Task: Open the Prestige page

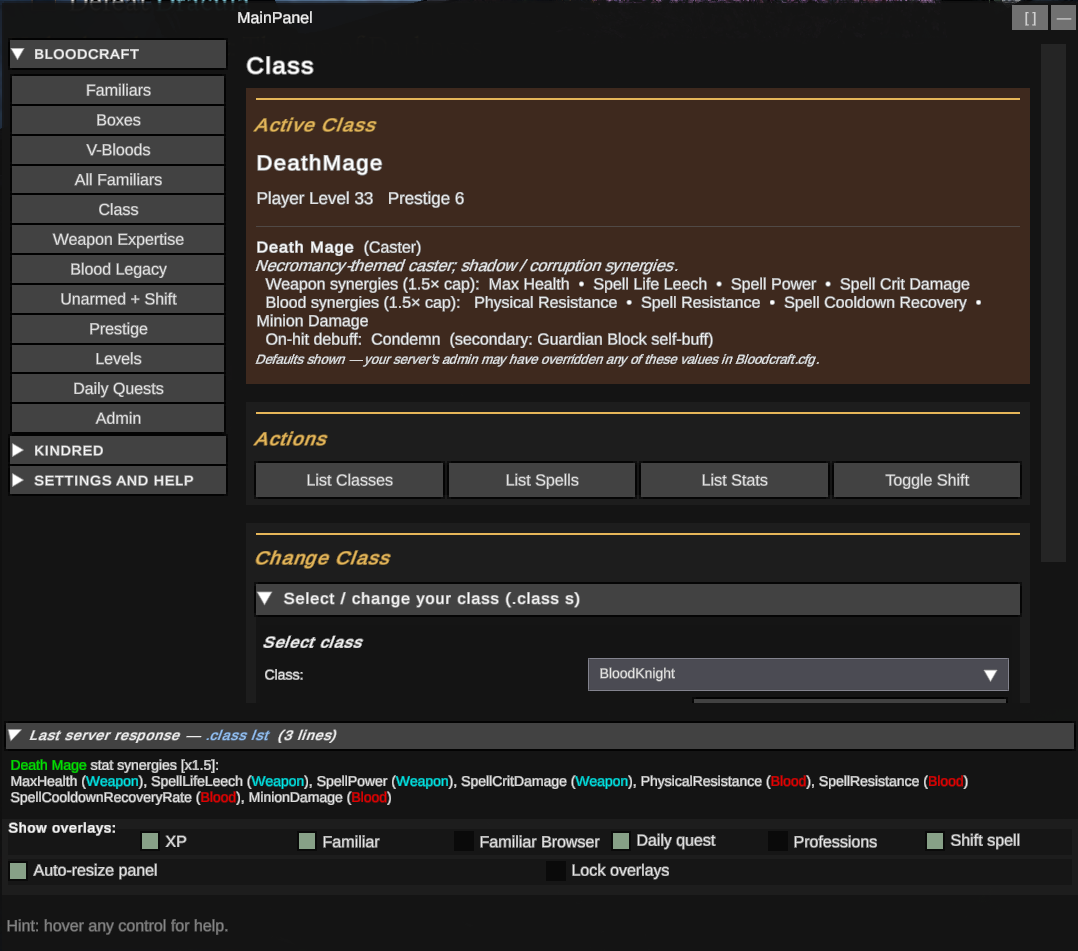Action: pos(118,329)
